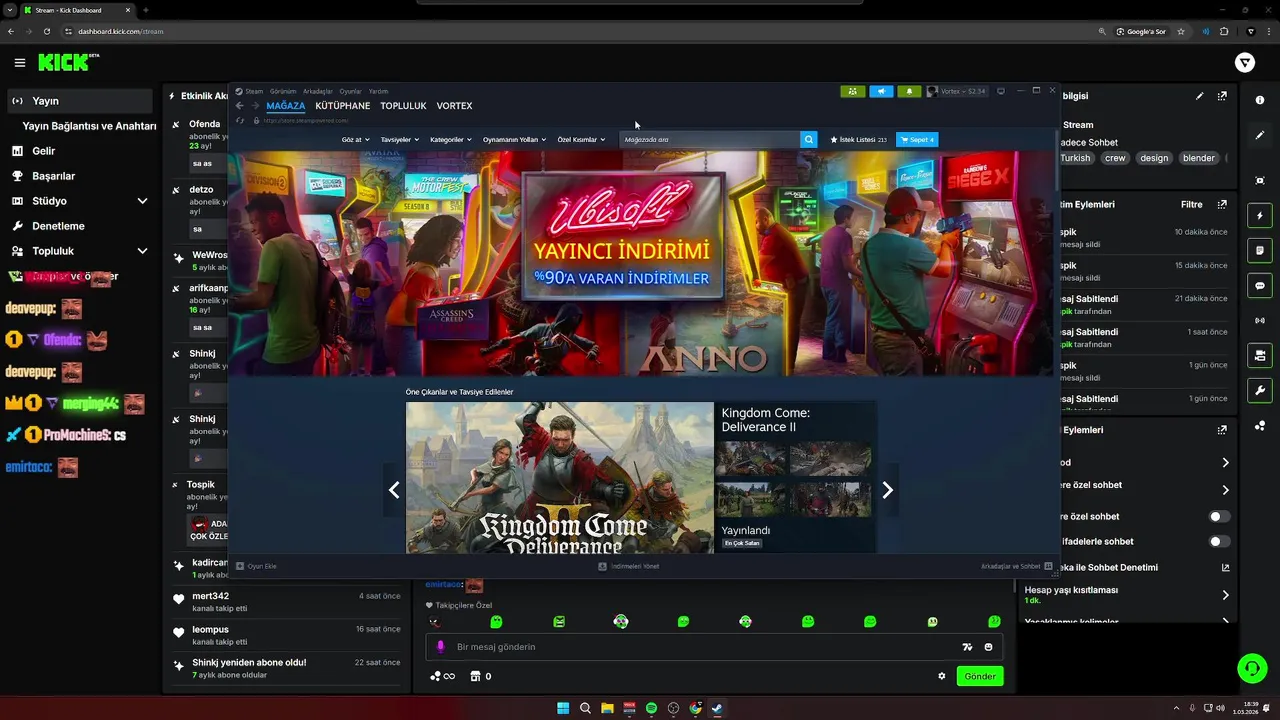Open the Oynamanın Yolları dropdown

click(514, 140)
